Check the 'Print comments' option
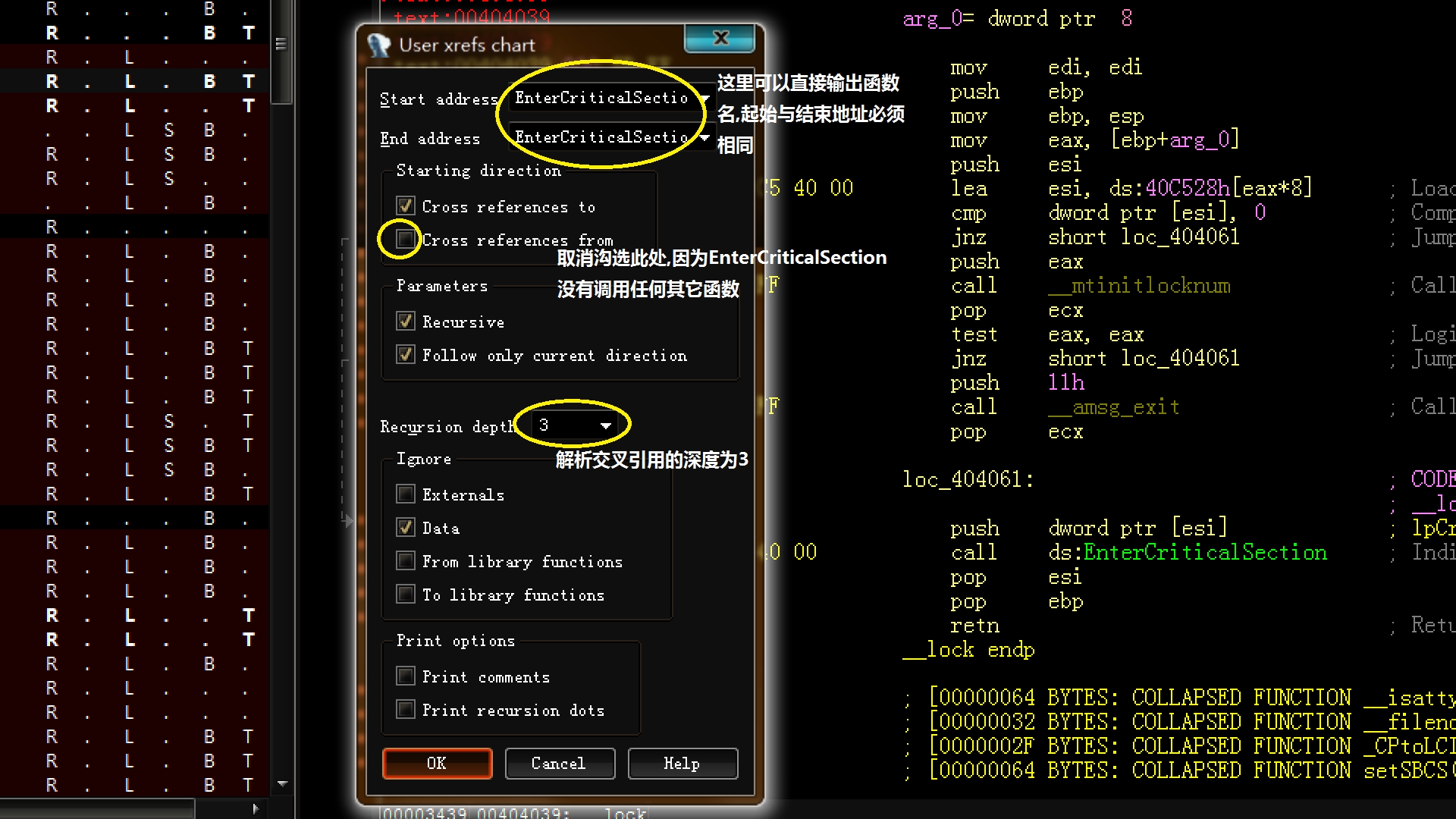 [406, 676]
